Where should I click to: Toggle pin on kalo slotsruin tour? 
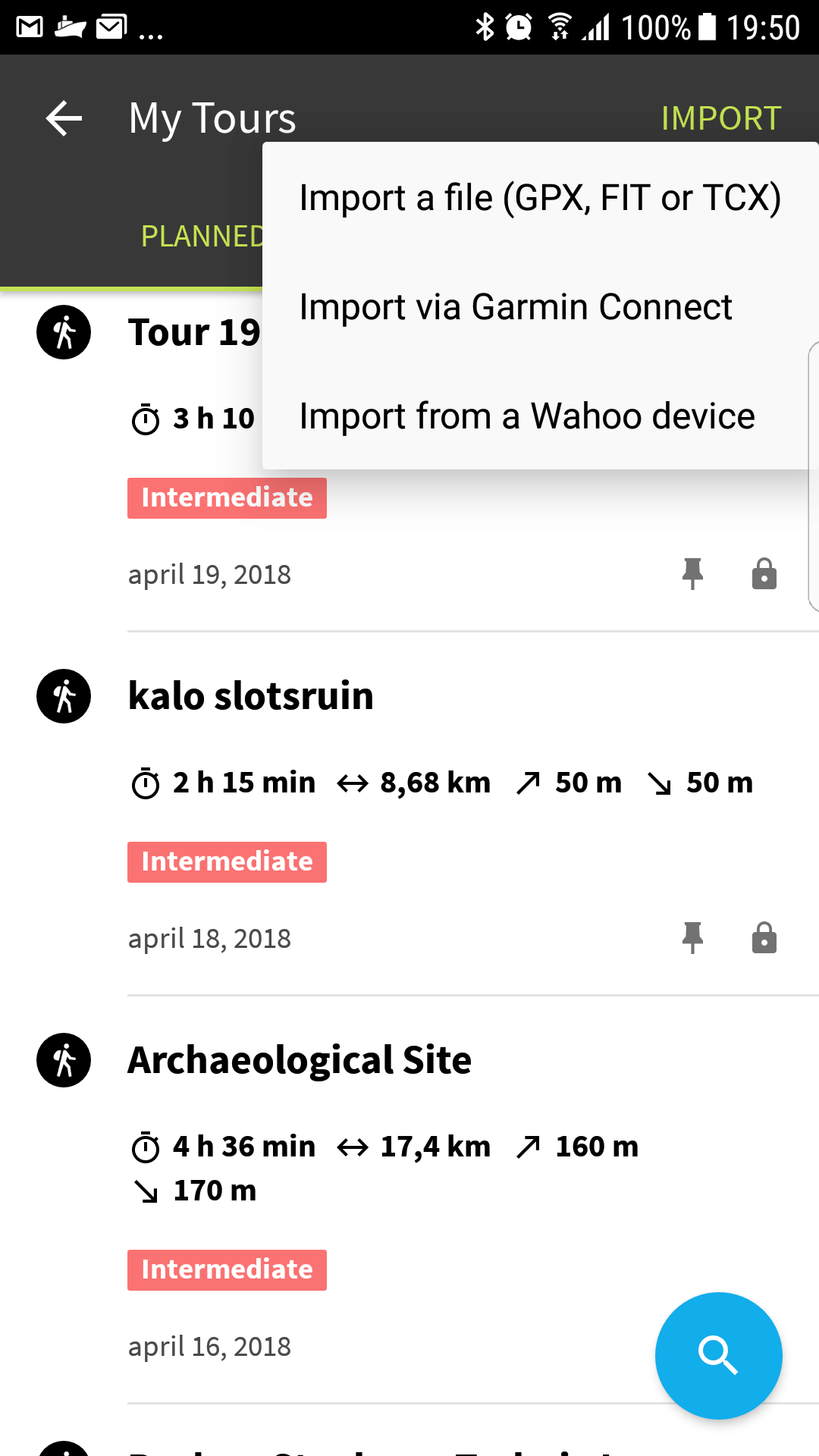[692, 938]
